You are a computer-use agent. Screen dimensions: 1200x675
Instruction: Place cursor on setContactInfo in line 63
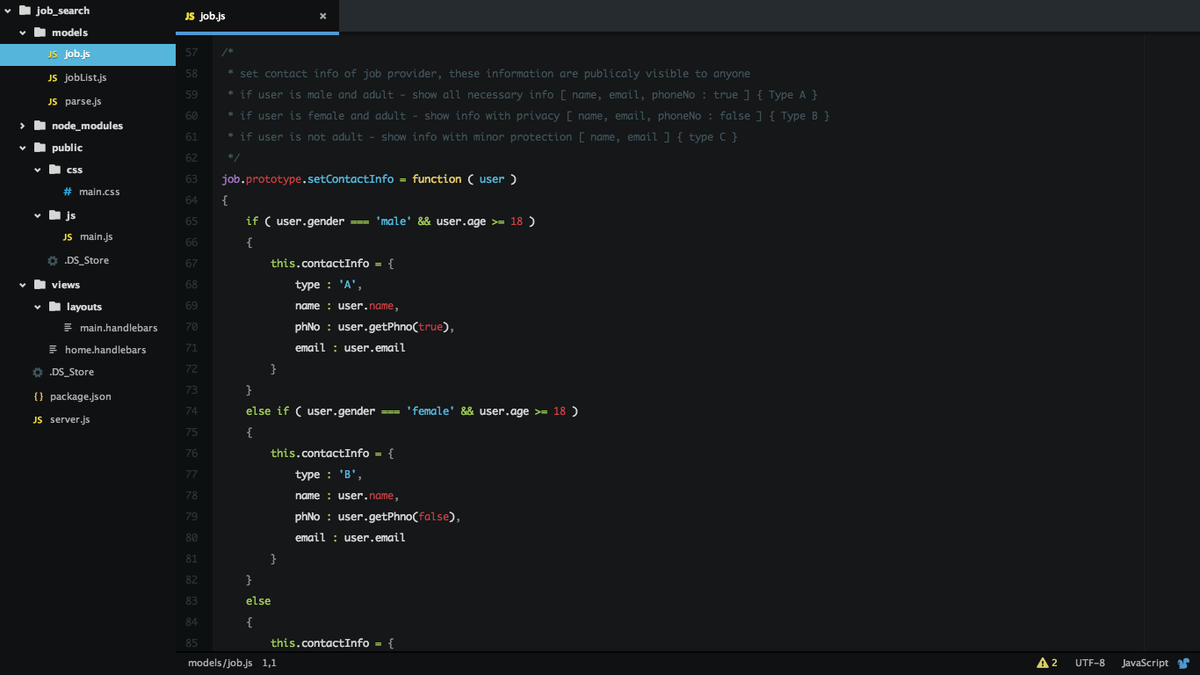(x=350, y=179)
